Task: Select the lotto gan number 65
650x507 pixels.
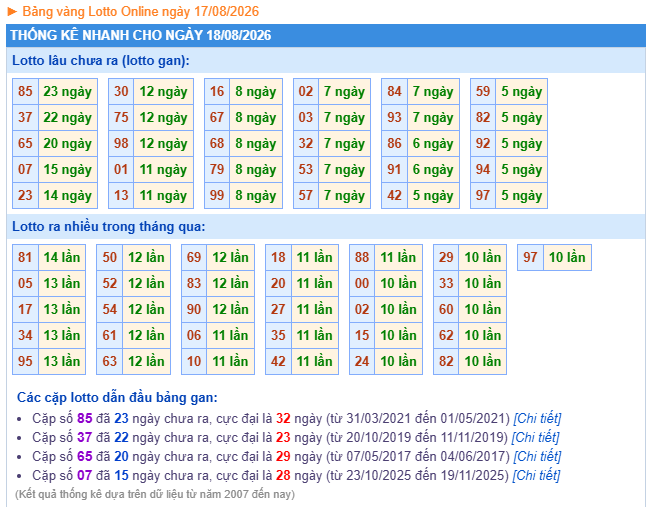Action: pos(25,143)
